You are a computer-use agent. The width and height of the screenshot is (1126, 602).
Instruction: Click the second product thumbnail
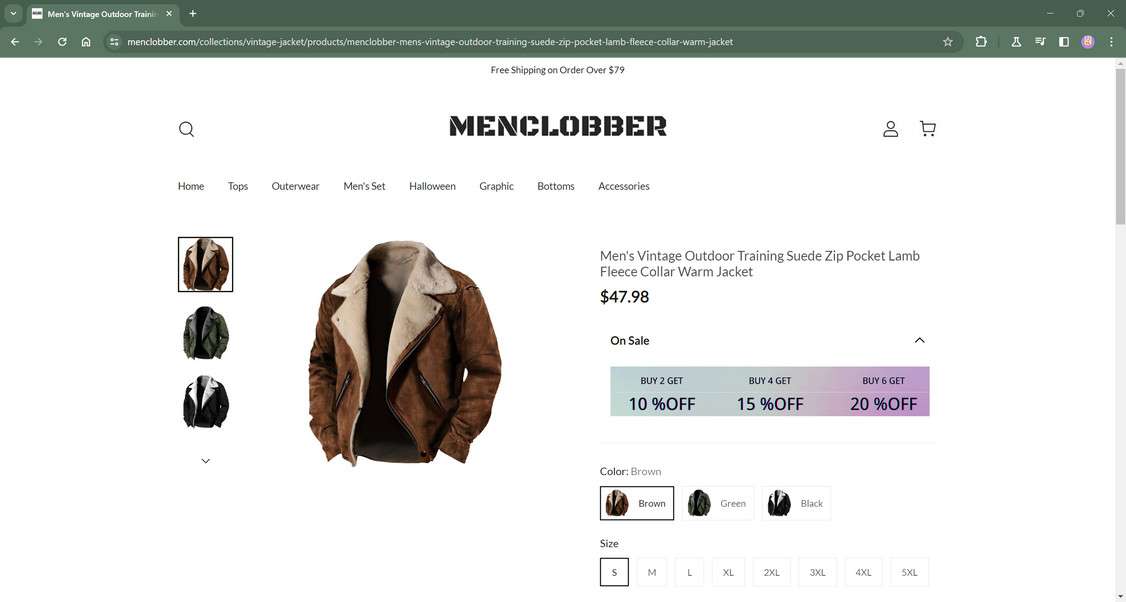(x=205, y=333)
